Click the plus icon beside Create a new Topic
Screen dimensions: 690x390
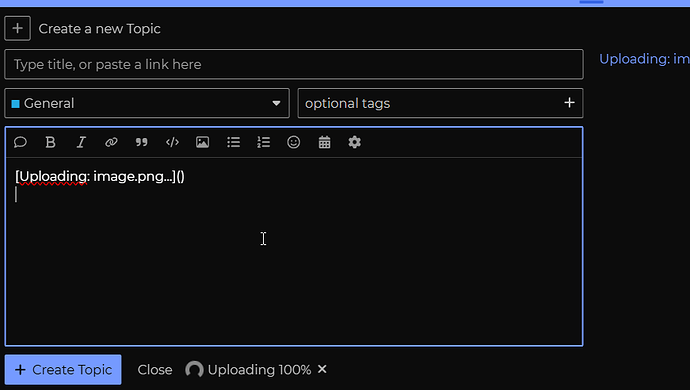point(18,29)
